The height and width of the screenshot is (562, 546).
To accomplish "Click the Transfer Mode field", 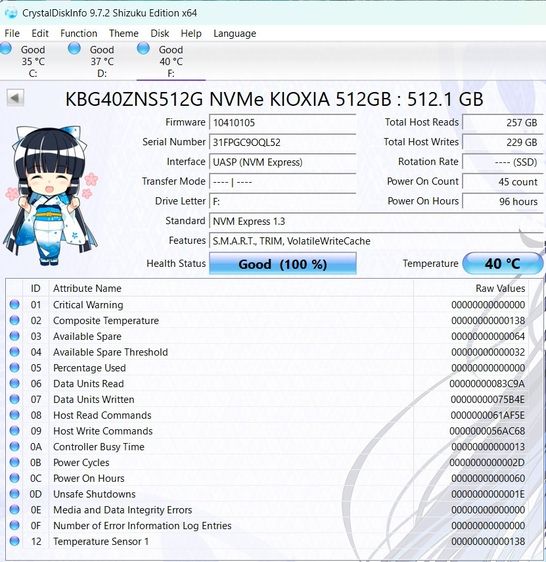I will [283, 182].
